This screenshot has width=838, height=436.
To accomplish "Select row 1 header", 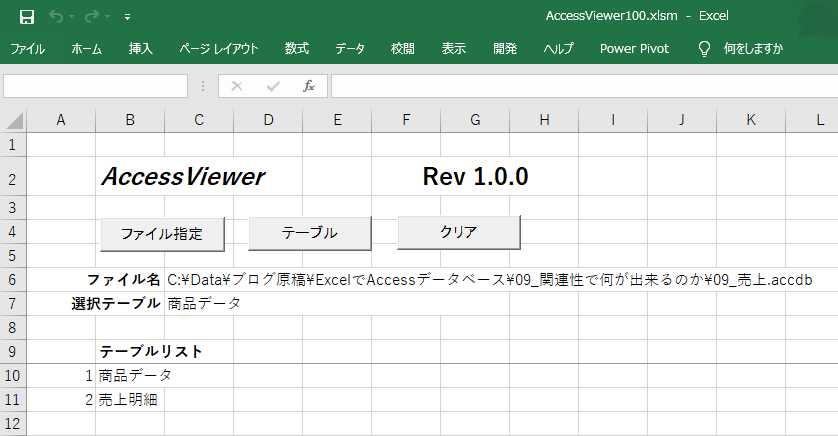I will 13,144.
